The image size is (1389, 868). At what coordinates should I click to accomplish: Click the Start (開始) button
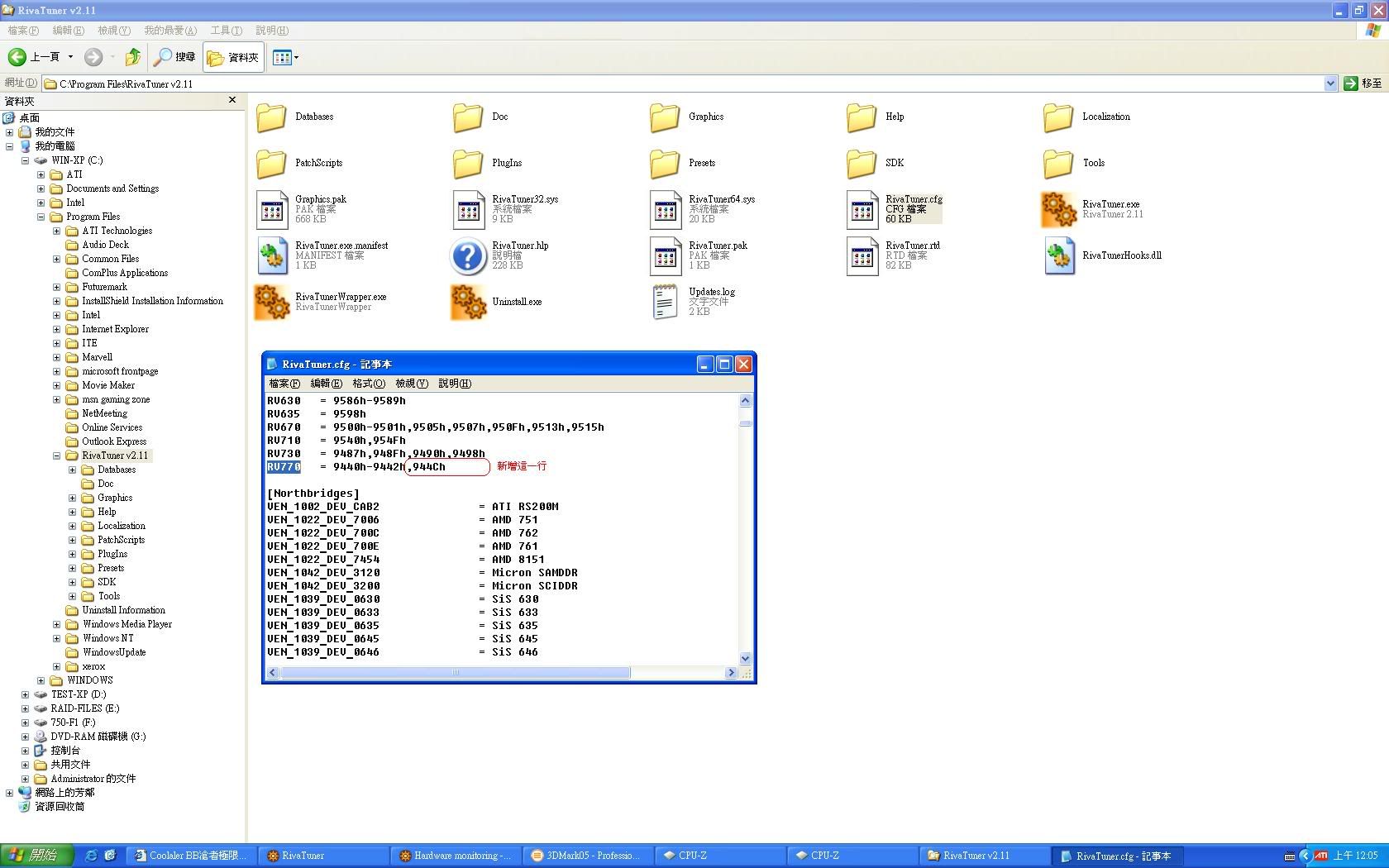click(x=37, y=856)
